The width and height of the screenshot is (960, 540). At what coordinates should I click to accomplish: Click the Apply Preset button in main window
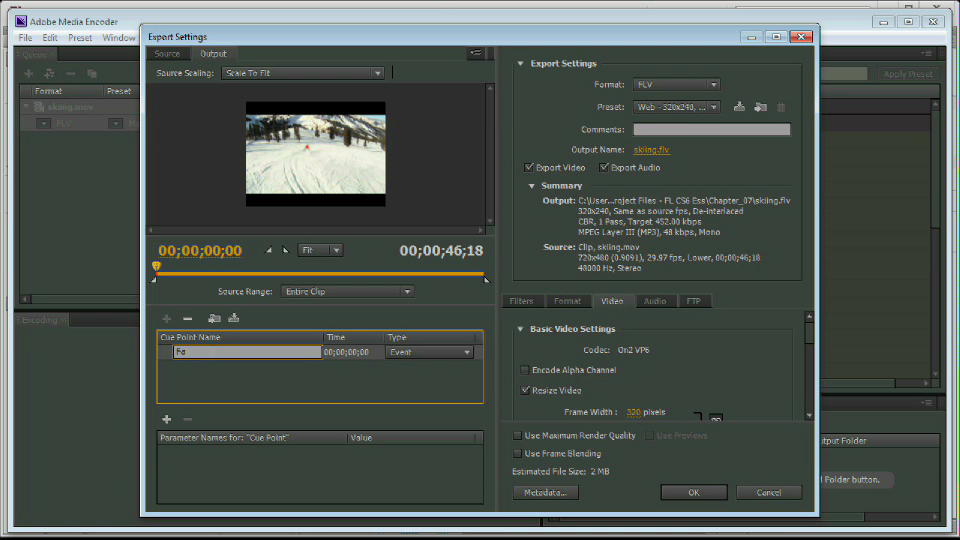(x=907, y=74)
